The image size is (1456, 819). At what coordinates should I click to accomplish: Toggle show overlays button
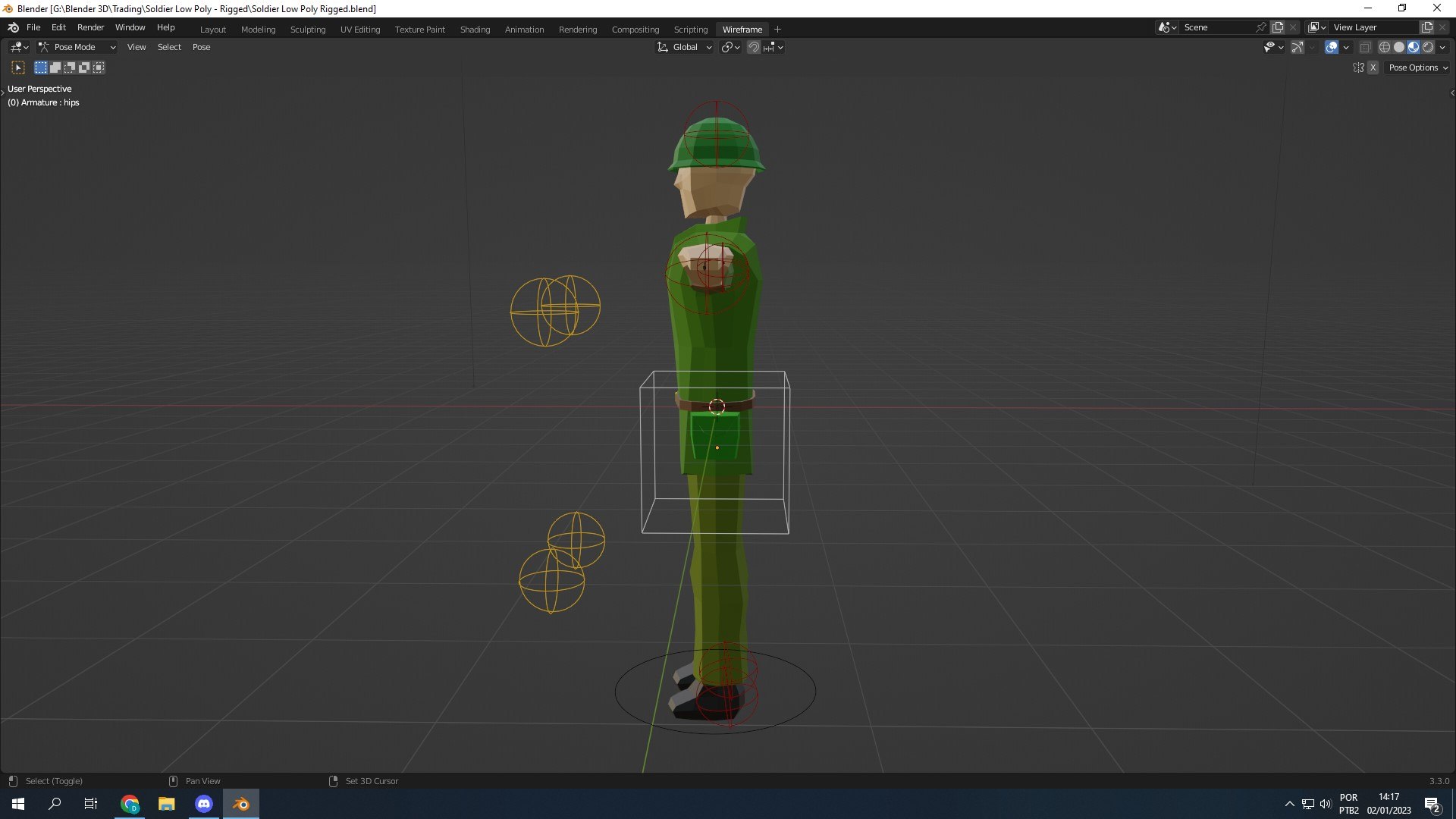point(1332,47)
